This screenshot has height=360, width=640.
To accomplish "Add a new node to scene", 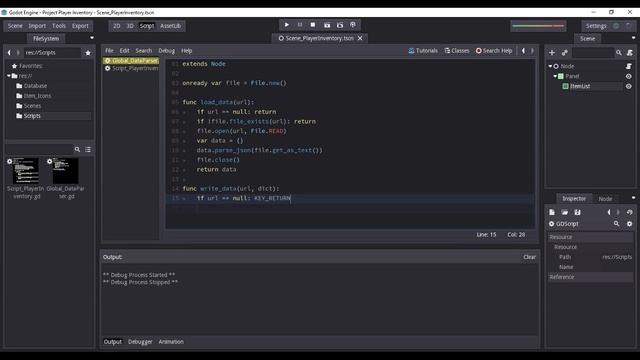I will [552, 53].
